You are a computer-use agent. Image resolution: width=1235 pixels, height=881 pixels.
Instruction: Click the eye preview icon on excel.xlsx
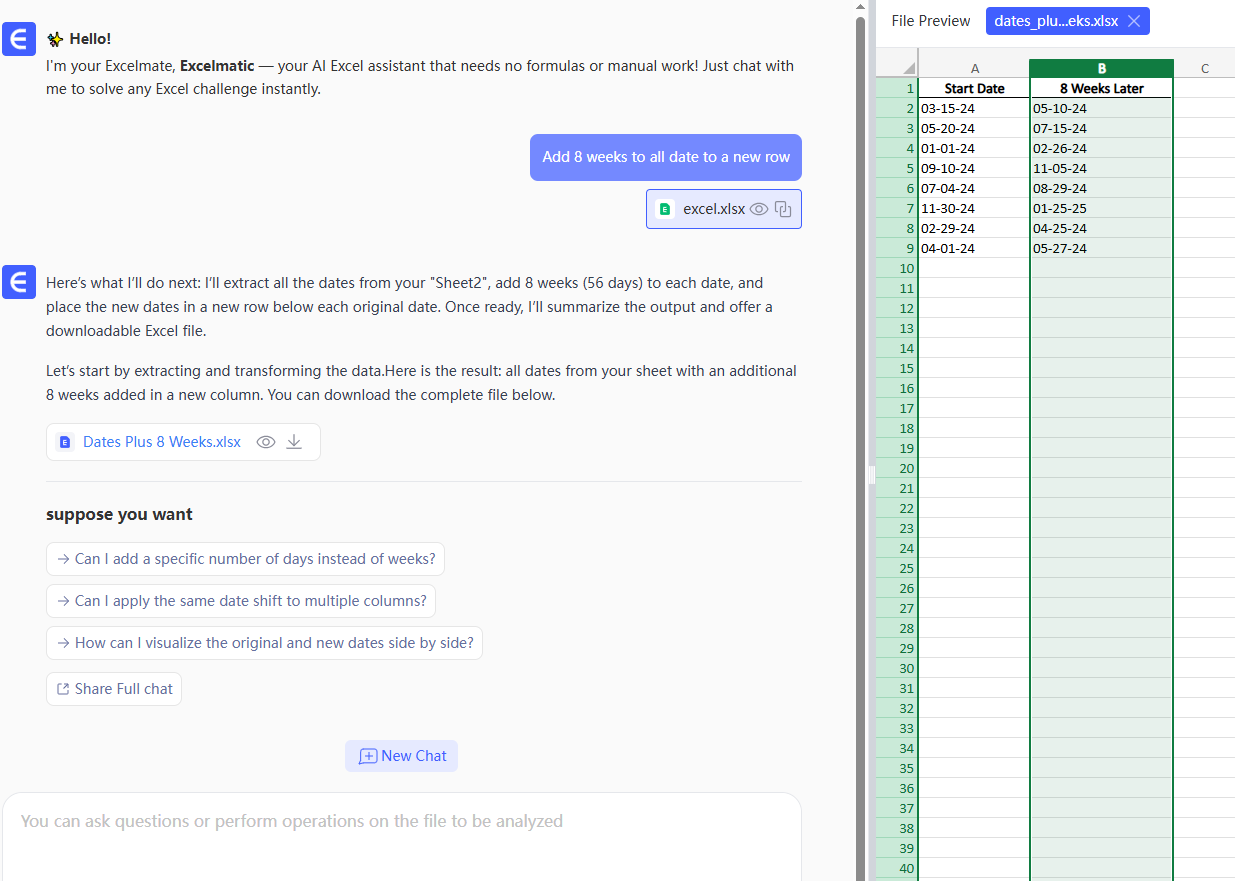pyautogui.click(x=759, y=209)
